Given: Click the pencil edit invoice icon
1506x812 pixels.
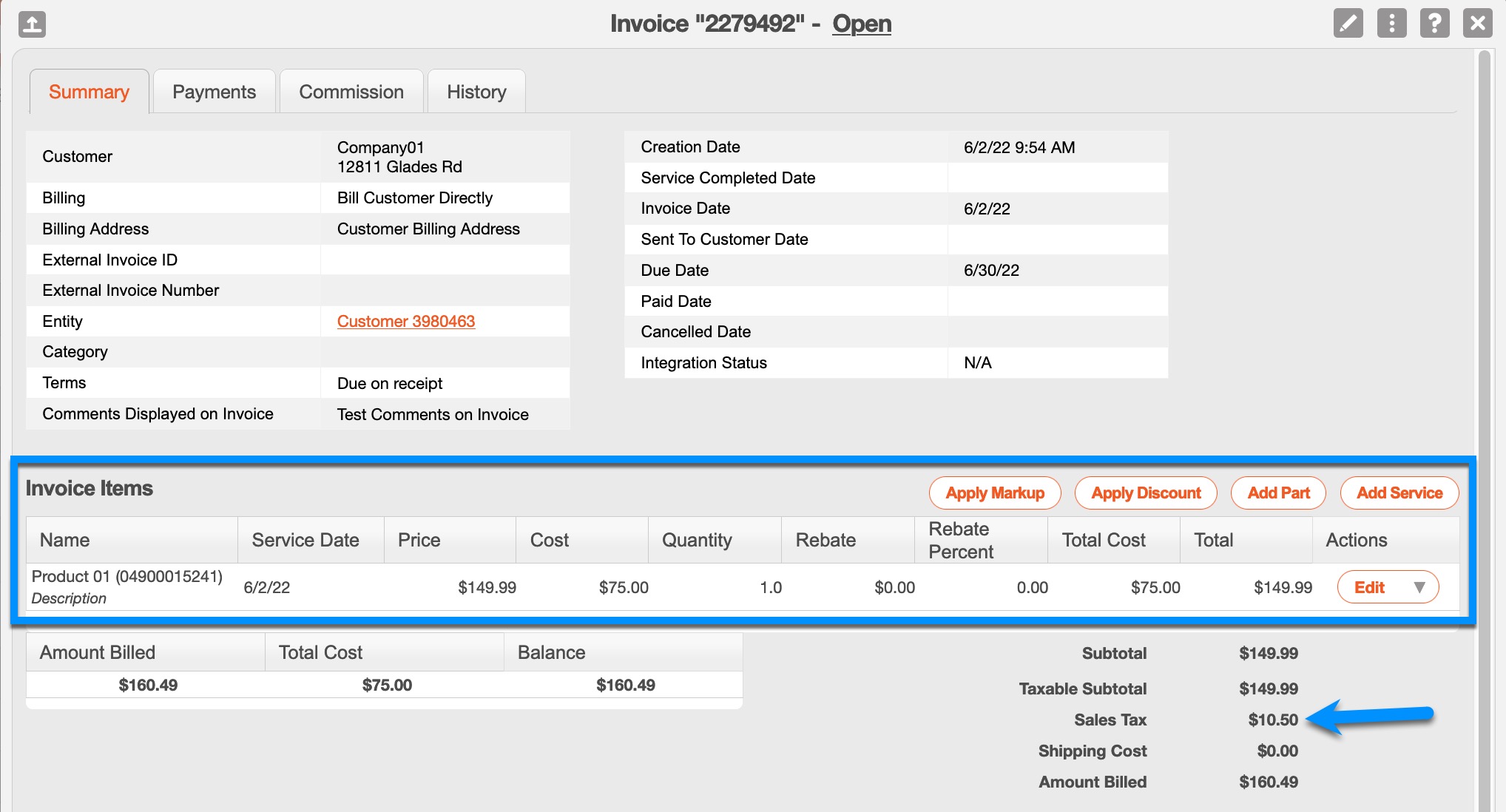Looking at the screenshot, I should [x=1348, y=24].
